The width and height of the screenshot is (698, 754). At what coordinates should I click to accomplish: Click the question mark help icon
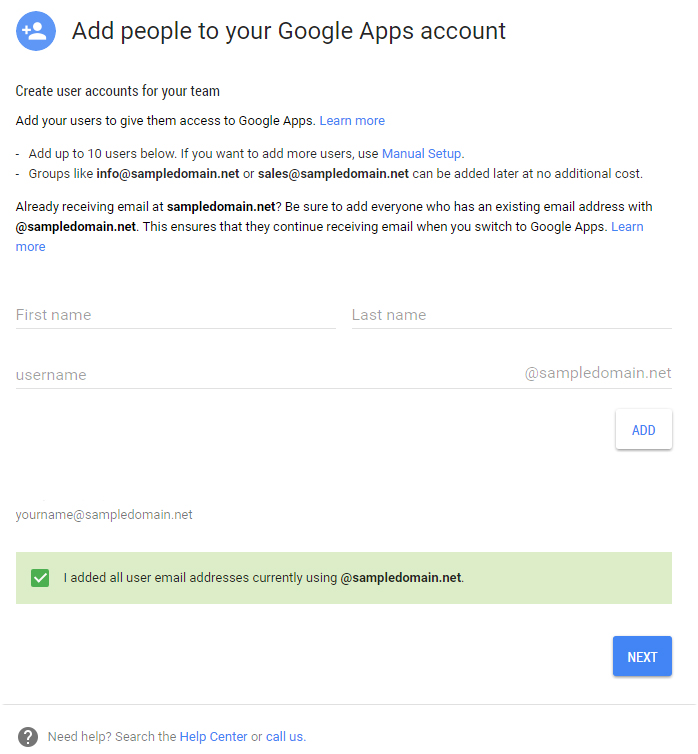tap(28, 736)
